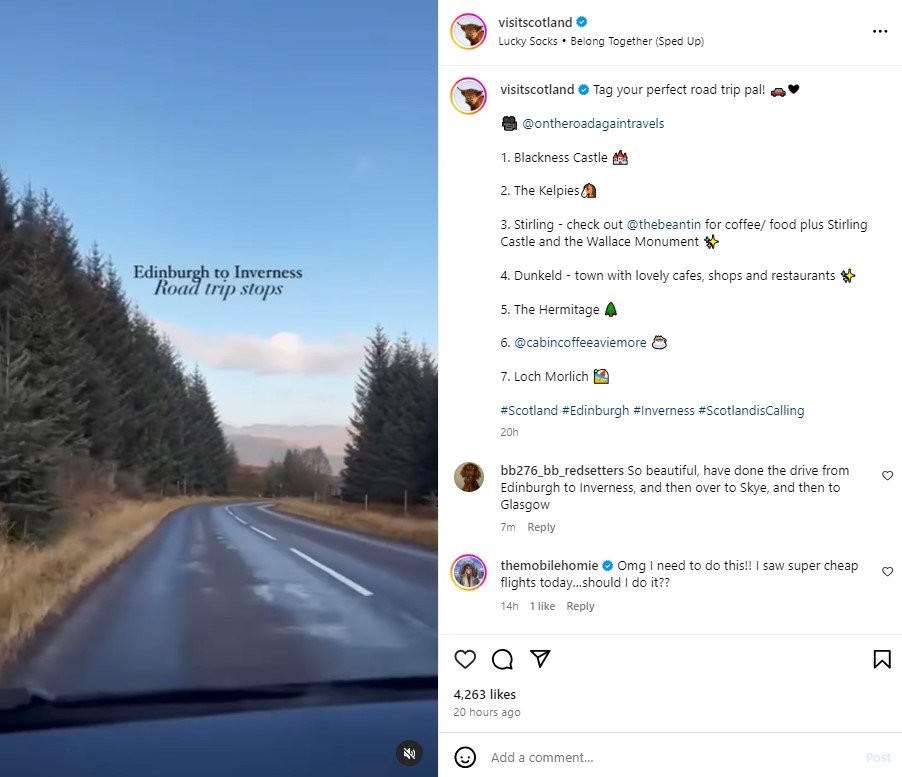Like the comment from bb276_bb_redsetters

pyautogui.click(x=888, y=476)
